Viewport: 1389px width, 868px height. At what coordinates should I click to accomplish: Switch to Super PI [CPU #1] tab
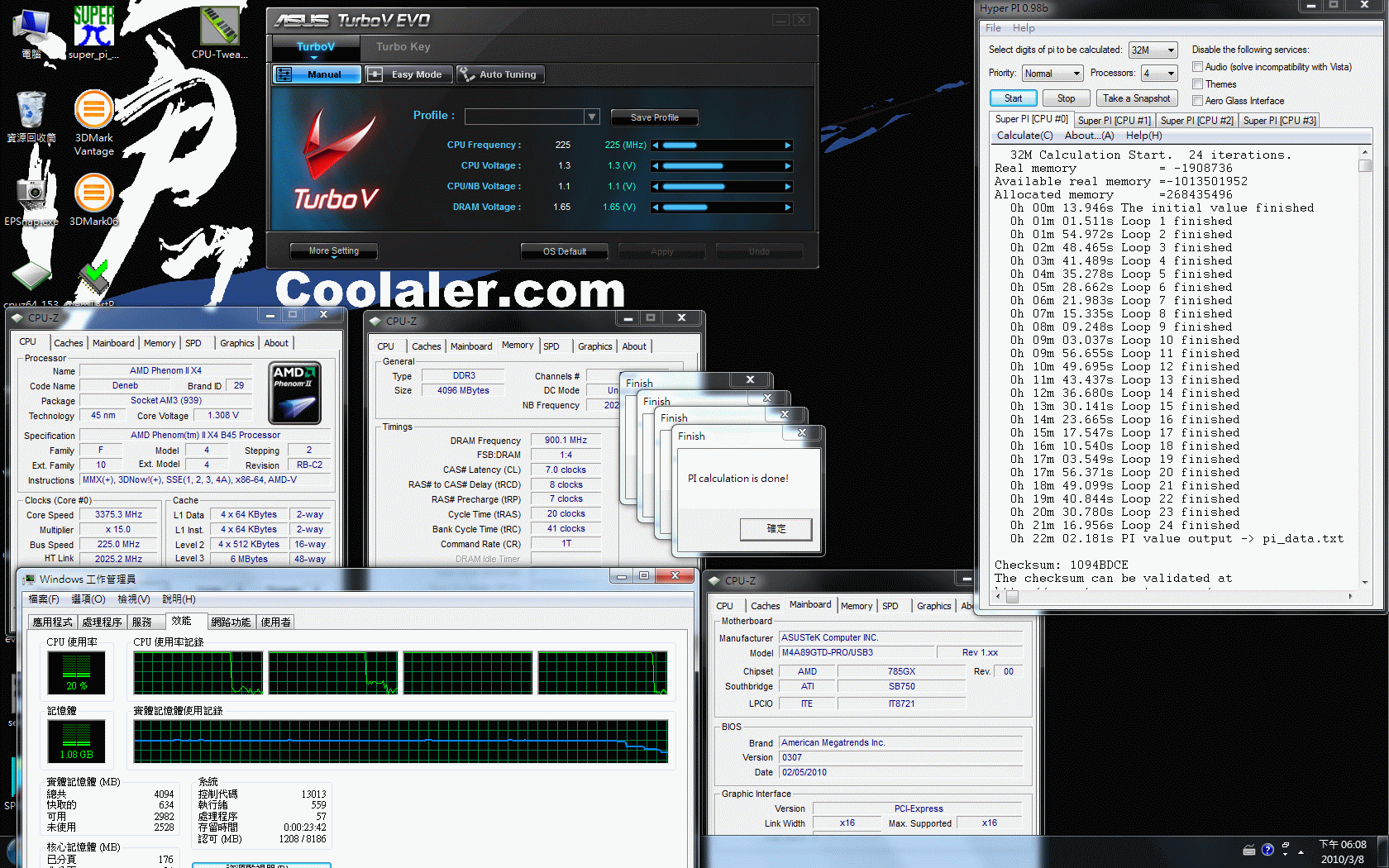(x=1114, y=121)
